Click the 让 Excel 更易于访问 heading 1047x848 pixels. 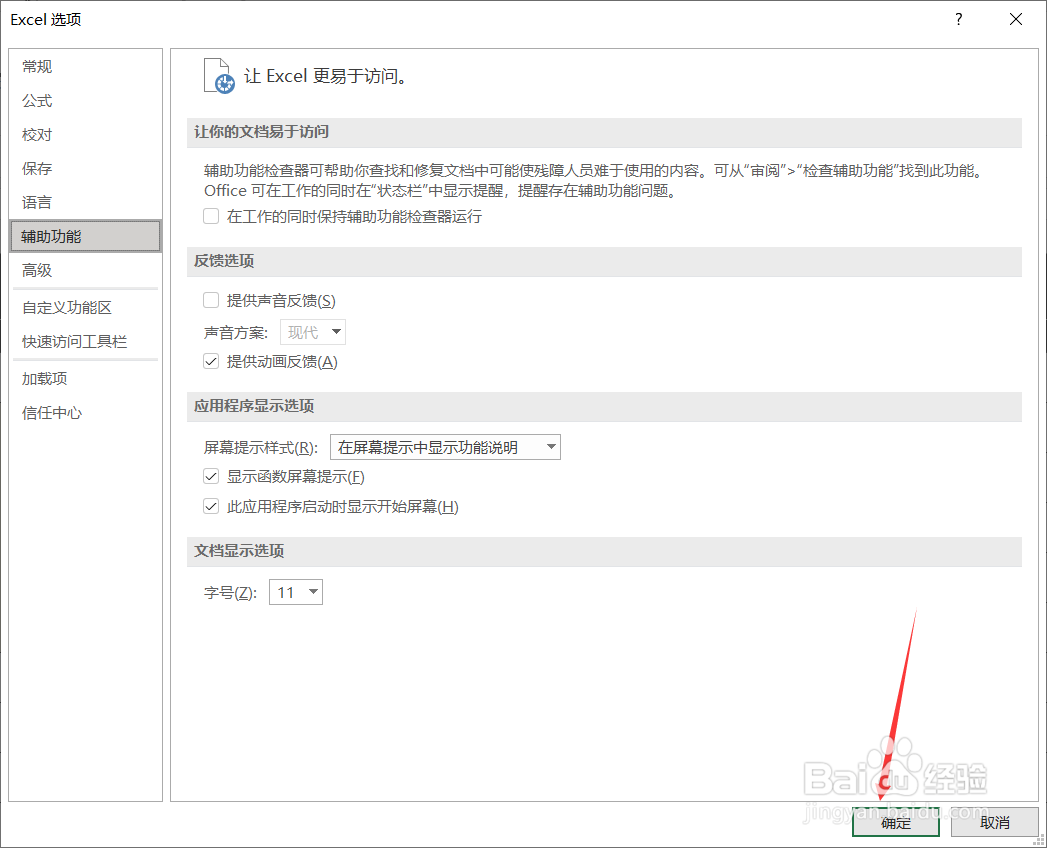click(x=325, y=76)
